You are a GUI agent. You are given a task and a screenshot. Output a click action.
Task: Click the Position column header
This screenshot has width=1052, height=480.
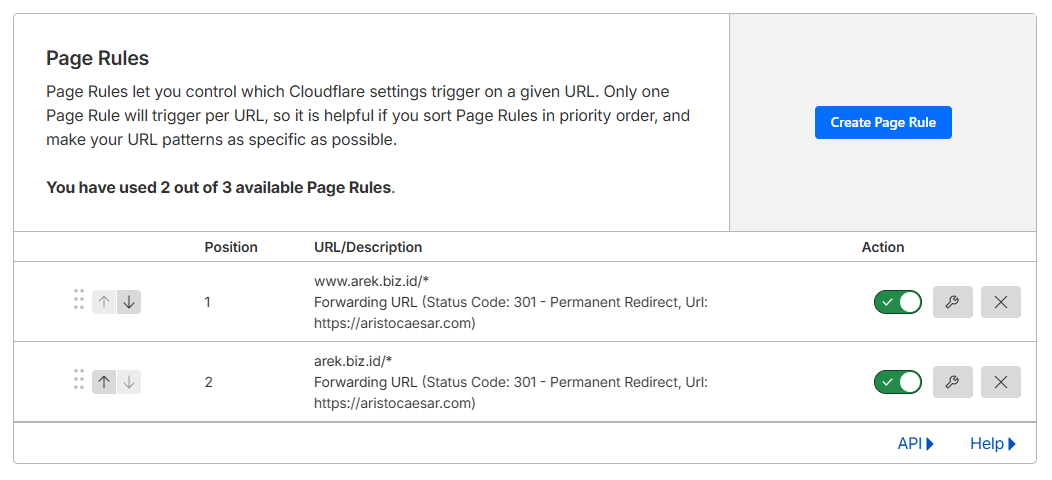231,247
